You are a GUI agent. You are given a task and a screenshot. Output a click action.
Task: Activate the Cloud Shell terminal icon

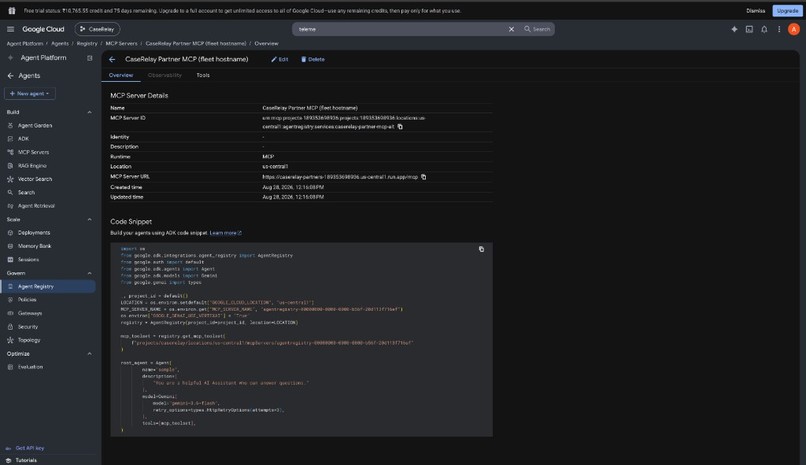tap(749, 29)
